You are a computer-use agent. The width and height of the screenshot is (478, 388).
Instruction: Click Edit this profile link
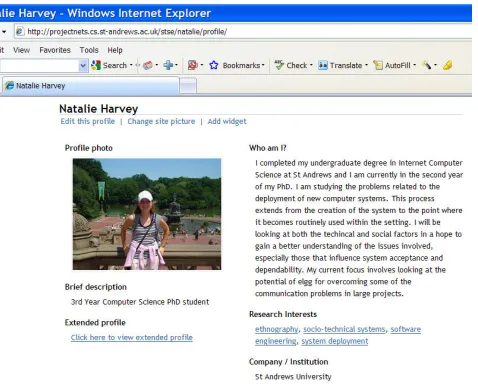coord(88,121)
